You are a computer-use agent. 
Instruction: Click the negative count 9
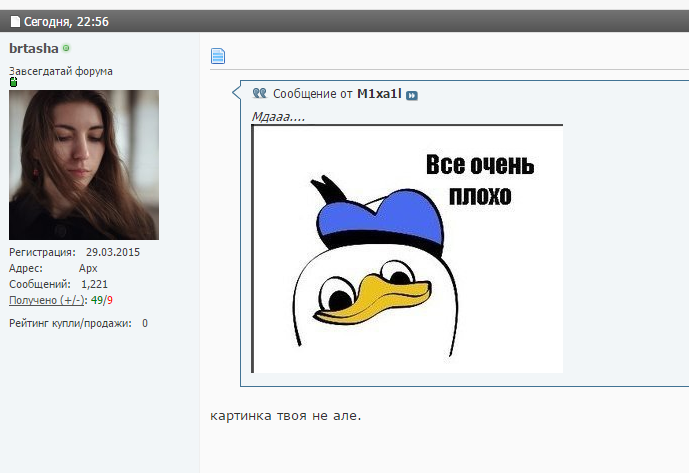point(110,300)
